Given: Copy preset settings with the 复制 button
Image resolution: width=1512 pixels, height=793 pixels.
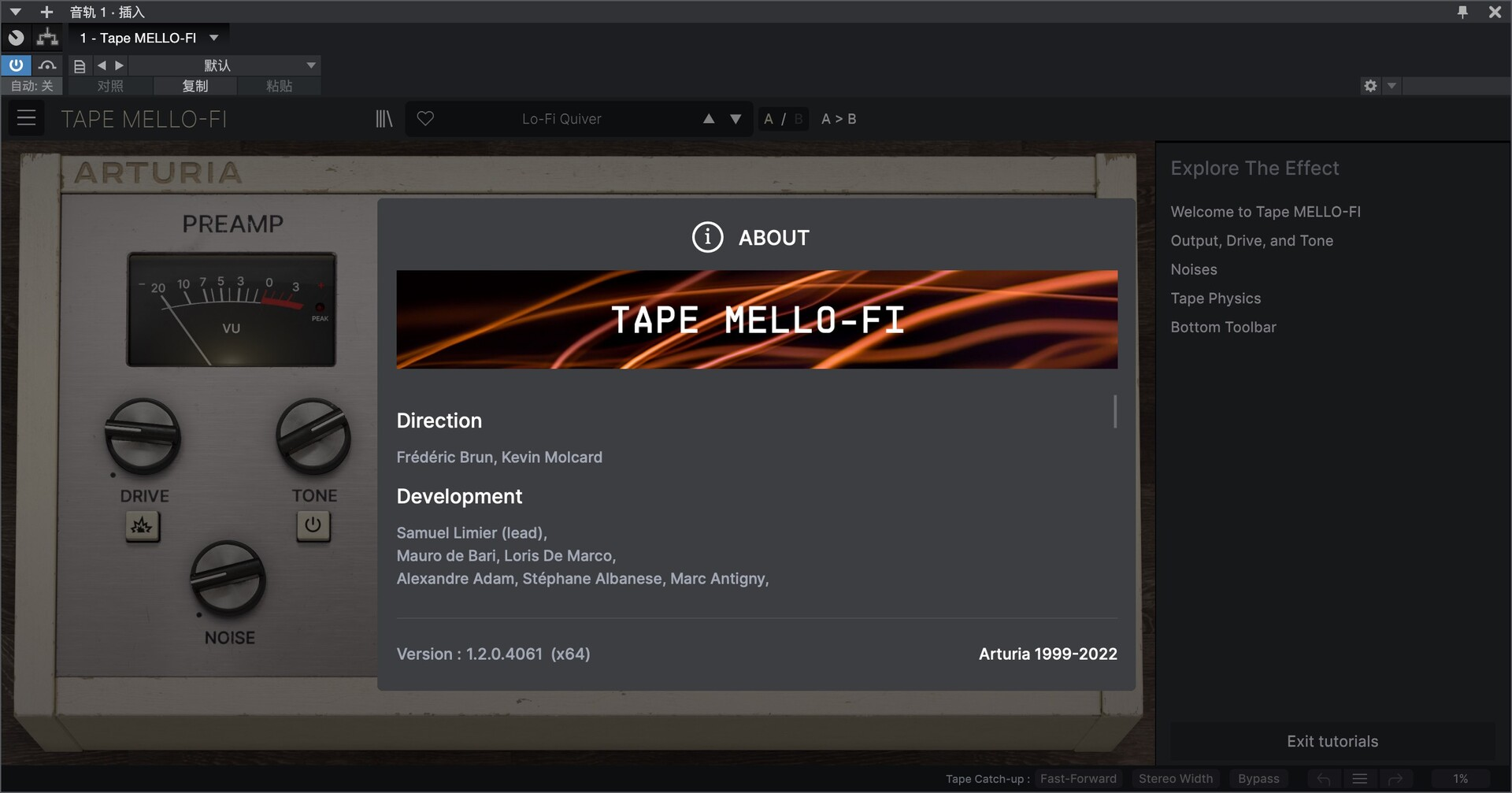Looking at the screenshot, I should coord(195,86).
